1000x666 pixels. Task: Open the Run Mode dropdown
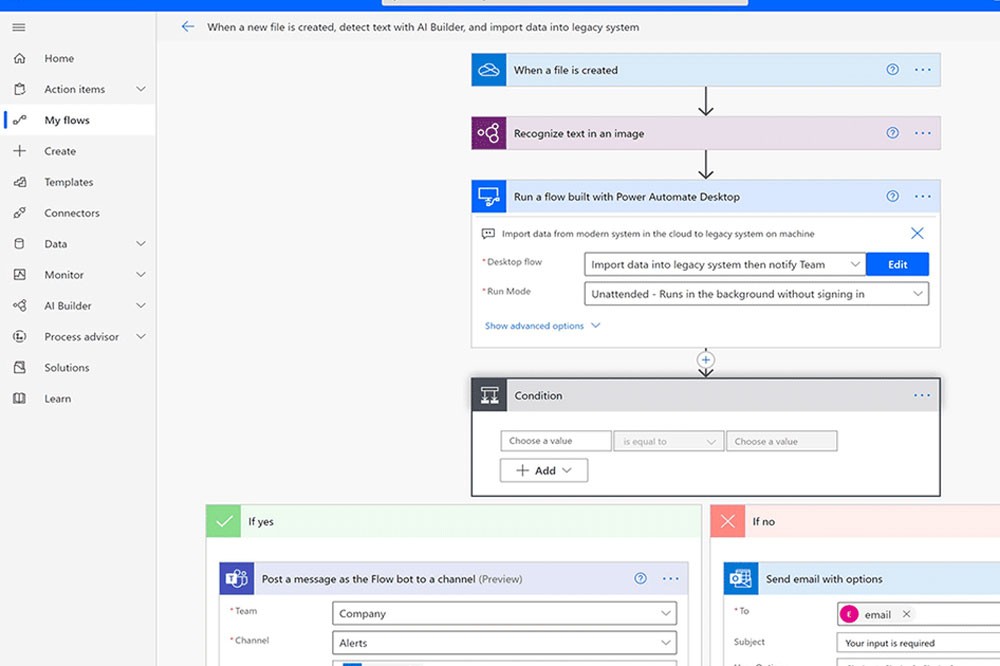(x=756, y=293)
